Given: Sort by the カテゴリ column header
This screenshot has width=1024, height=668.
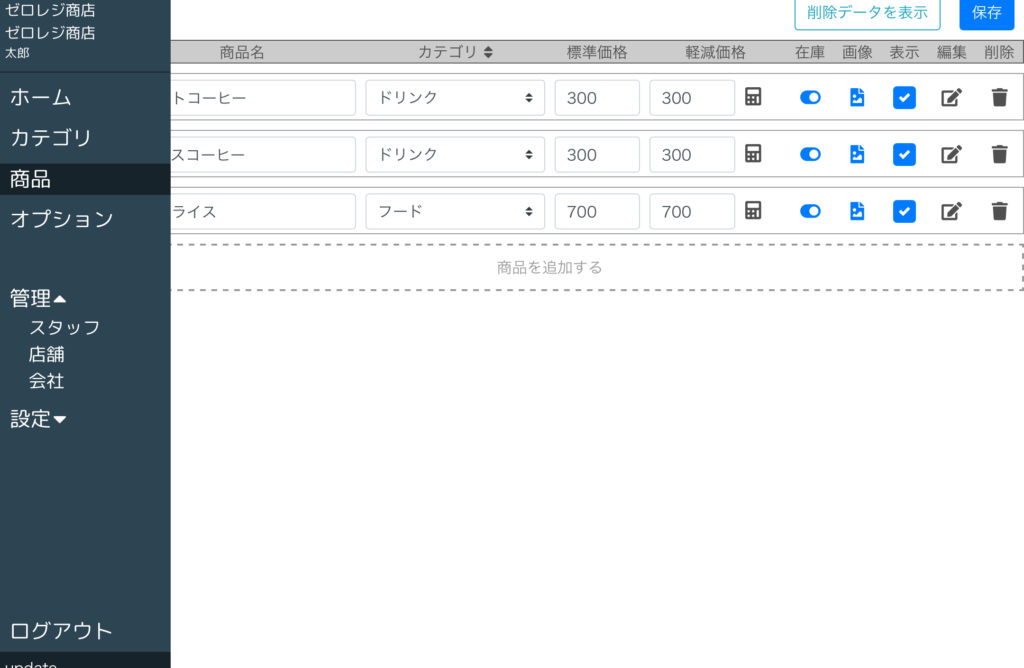Looking at the screenshot, I should click(455, 52).
